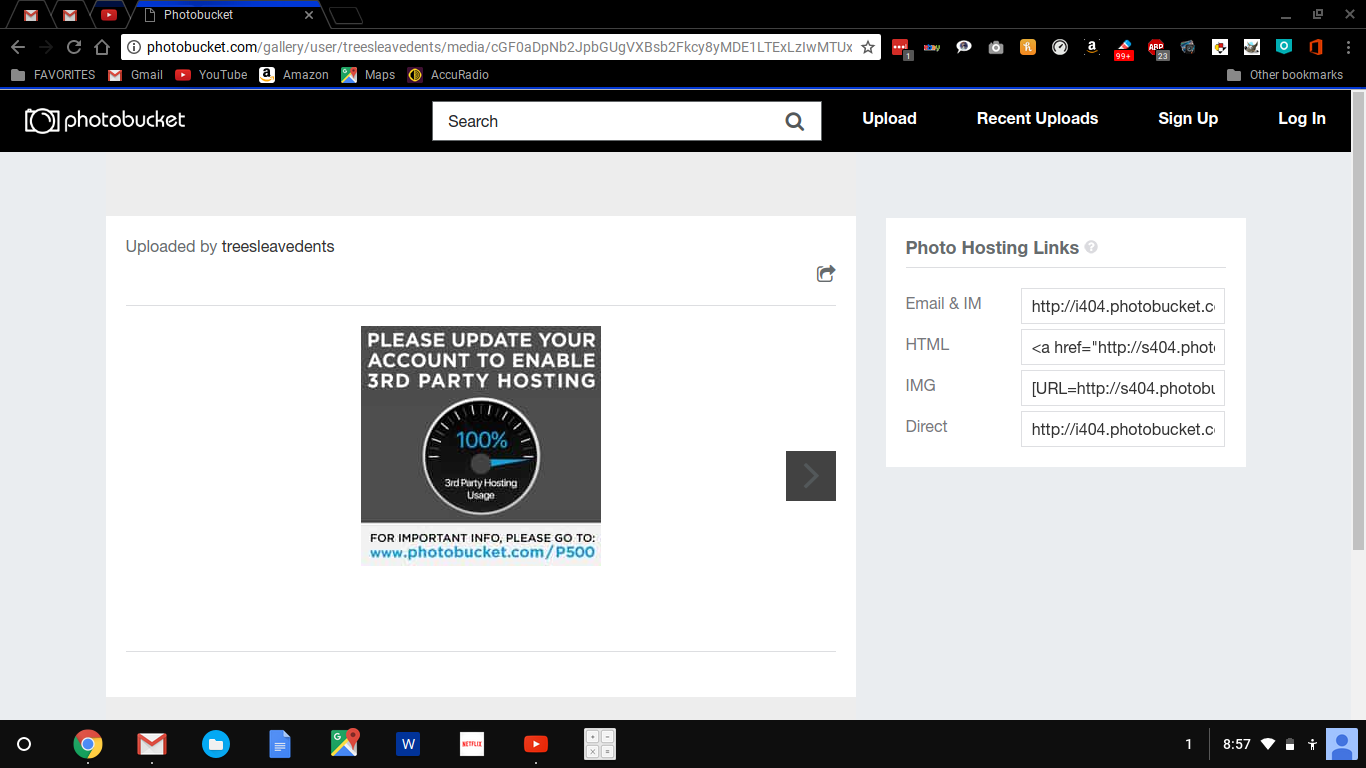Select the HTML code field
Image resolution: width=1366 pixels, height=768 pixels.
coord(1122,348)
